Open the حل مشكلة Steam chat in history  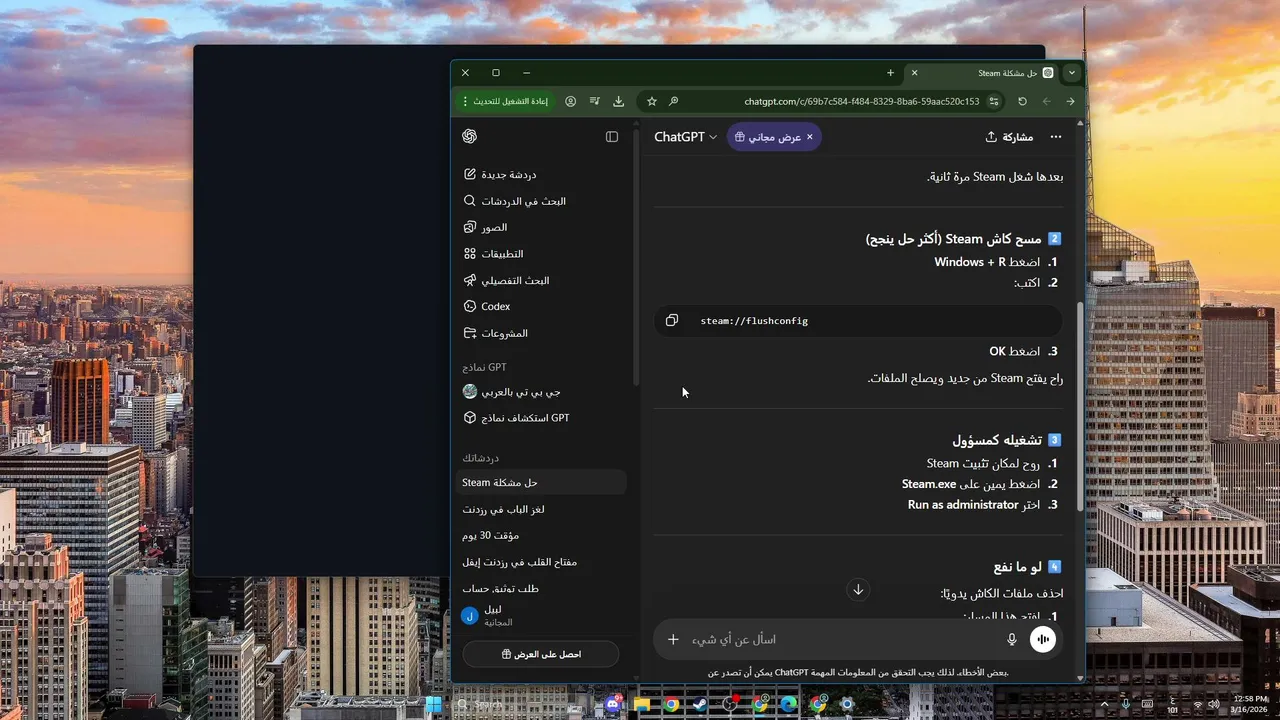(x=540, y=482)
